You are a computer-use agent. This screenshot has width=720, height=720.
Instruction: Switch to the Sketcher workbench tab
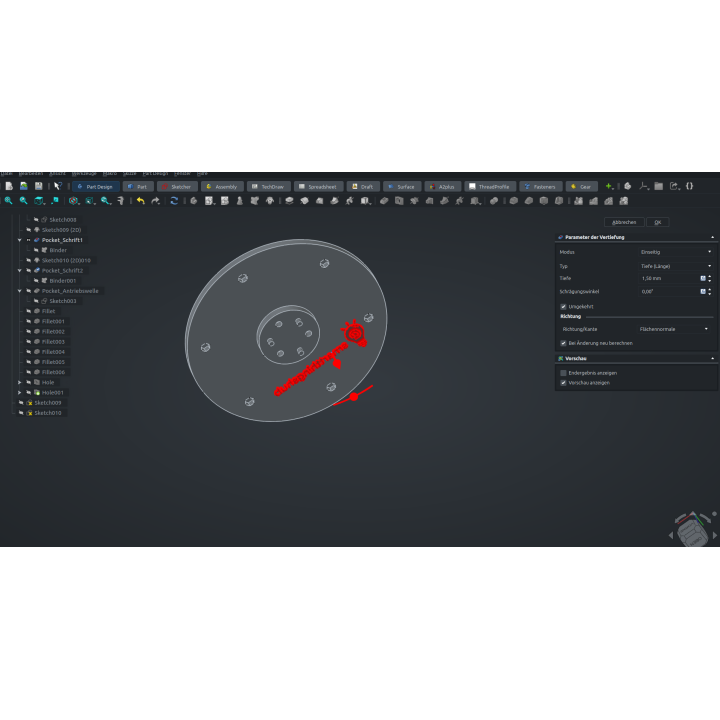177,187
